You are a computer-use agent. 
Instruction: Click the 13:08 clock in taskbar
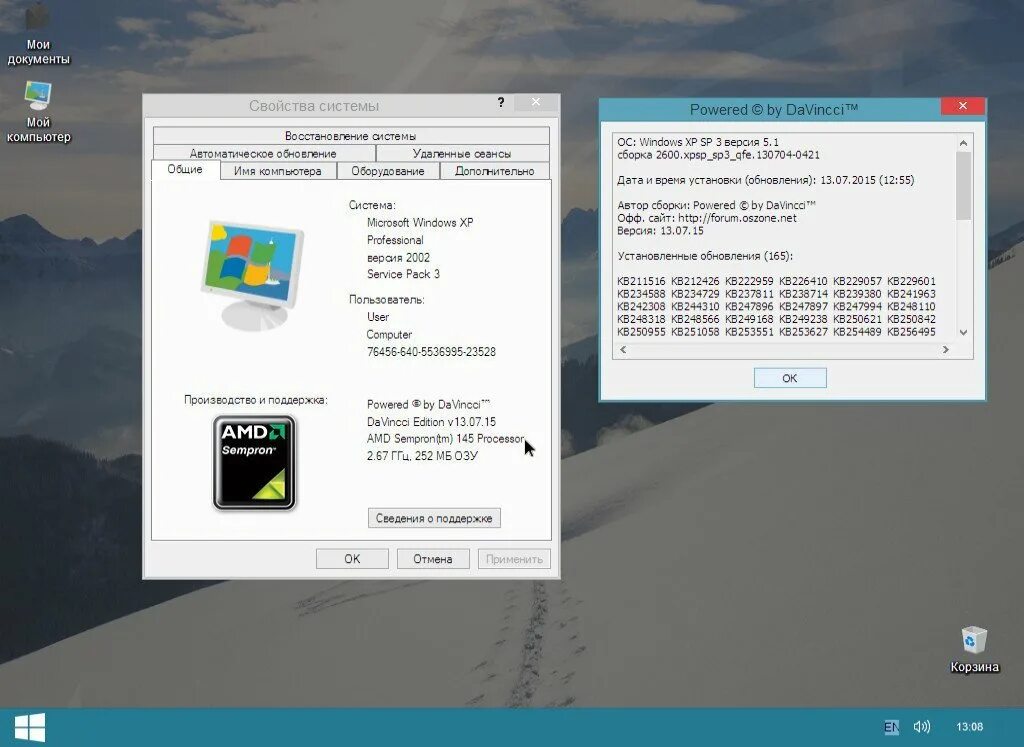click(x=969, y=727)
